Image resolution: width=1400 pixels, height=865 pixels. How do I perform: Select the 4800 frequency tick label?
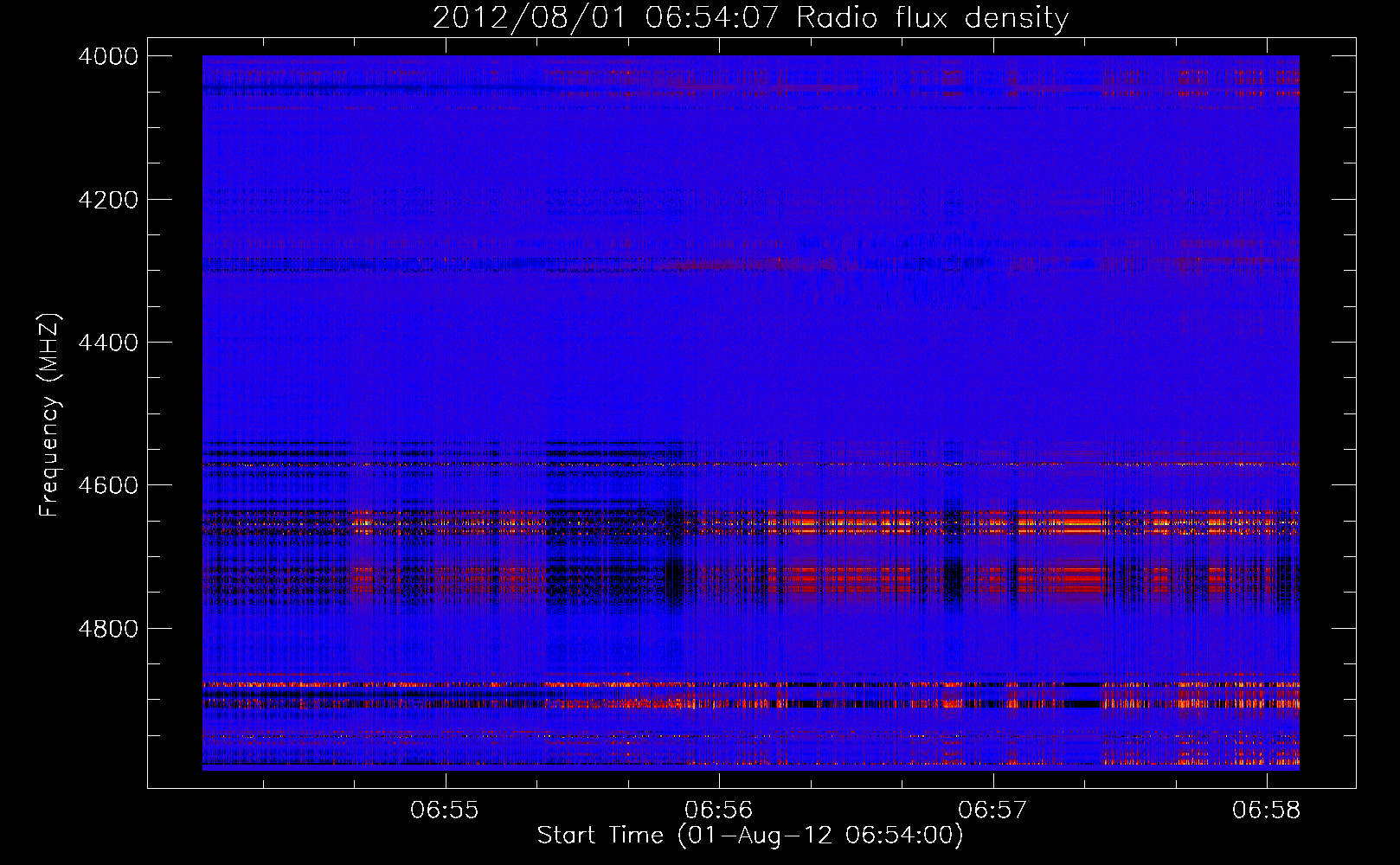(108, 629)
